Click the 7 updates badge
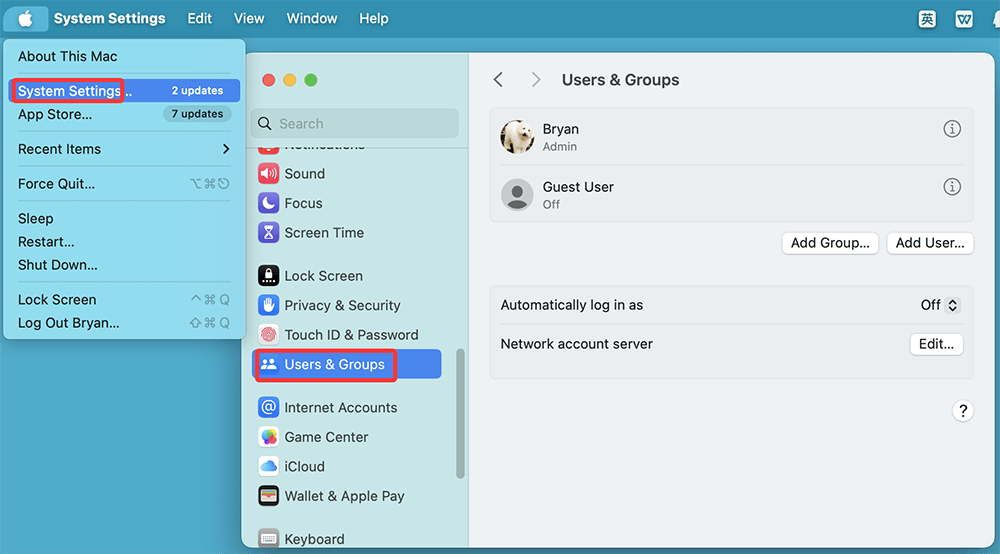 coord(197,113)
